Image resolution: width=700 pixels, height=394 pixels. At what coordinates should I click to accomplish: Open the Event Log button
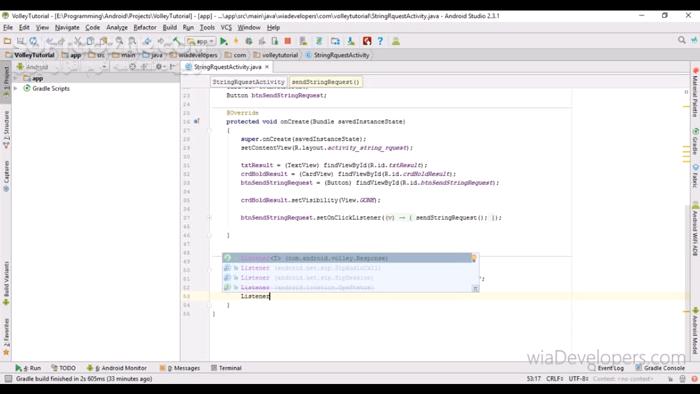click(x=606, y=368)
